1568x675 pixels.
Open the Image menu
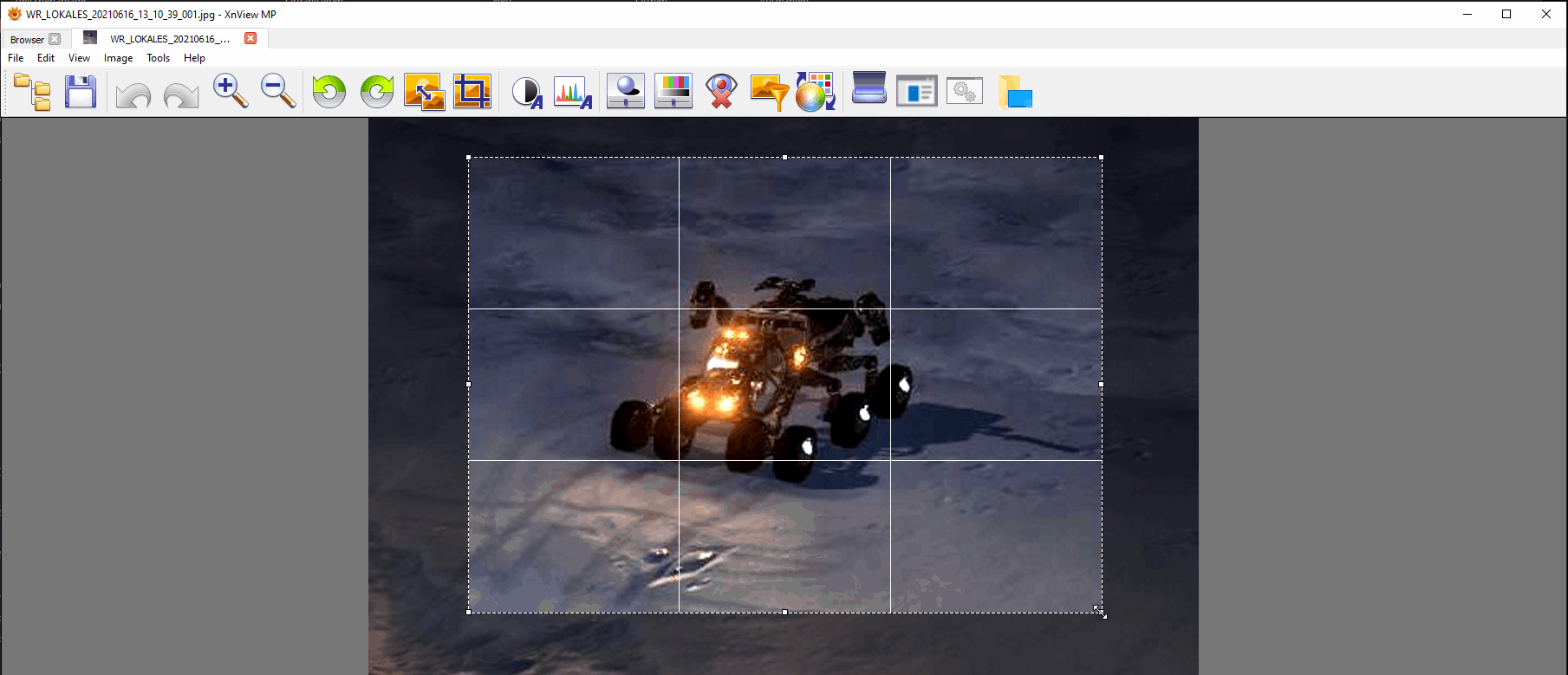pos(118,58)
